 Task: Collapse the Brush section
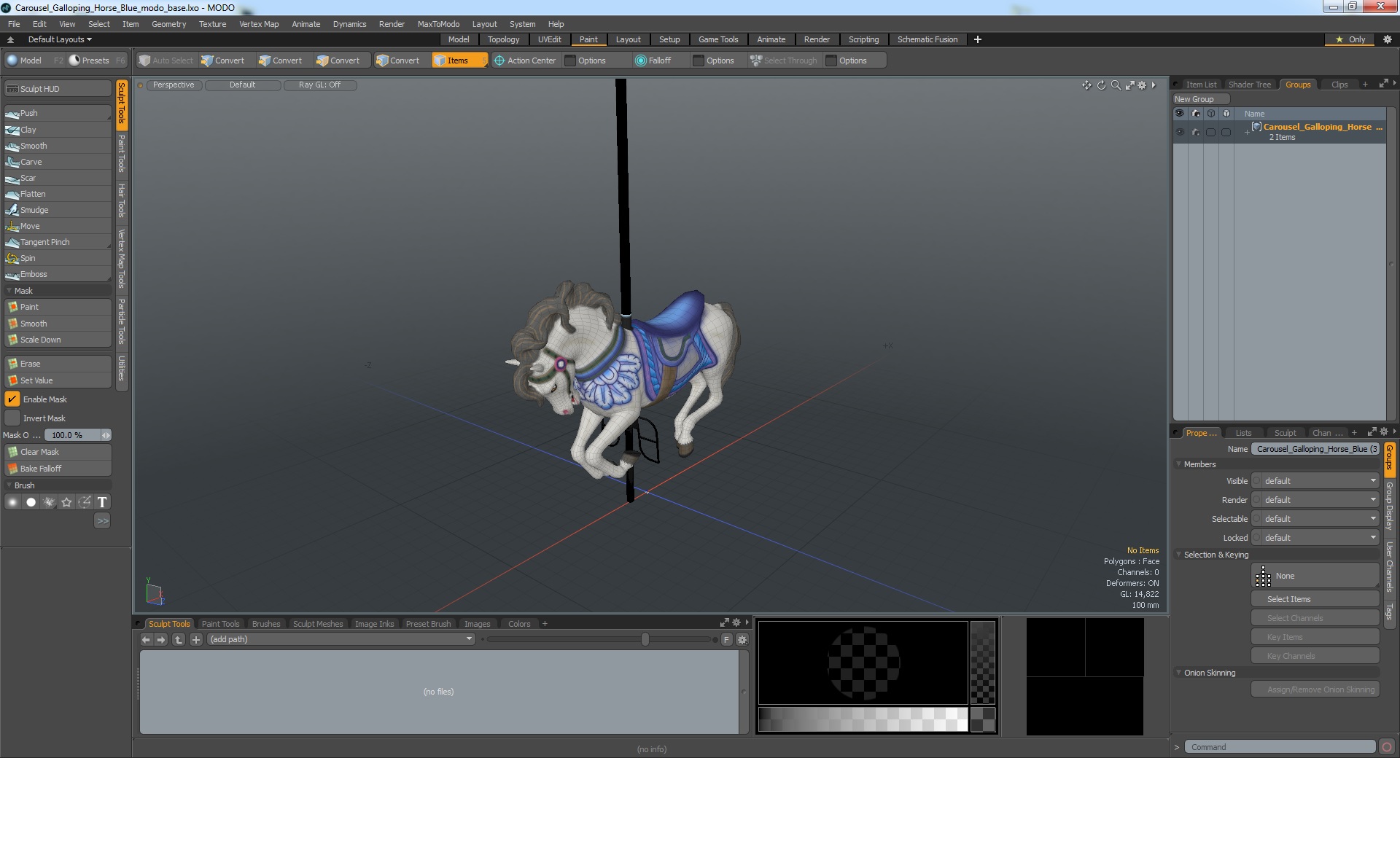pyautogui.click(x=9, y=485)
